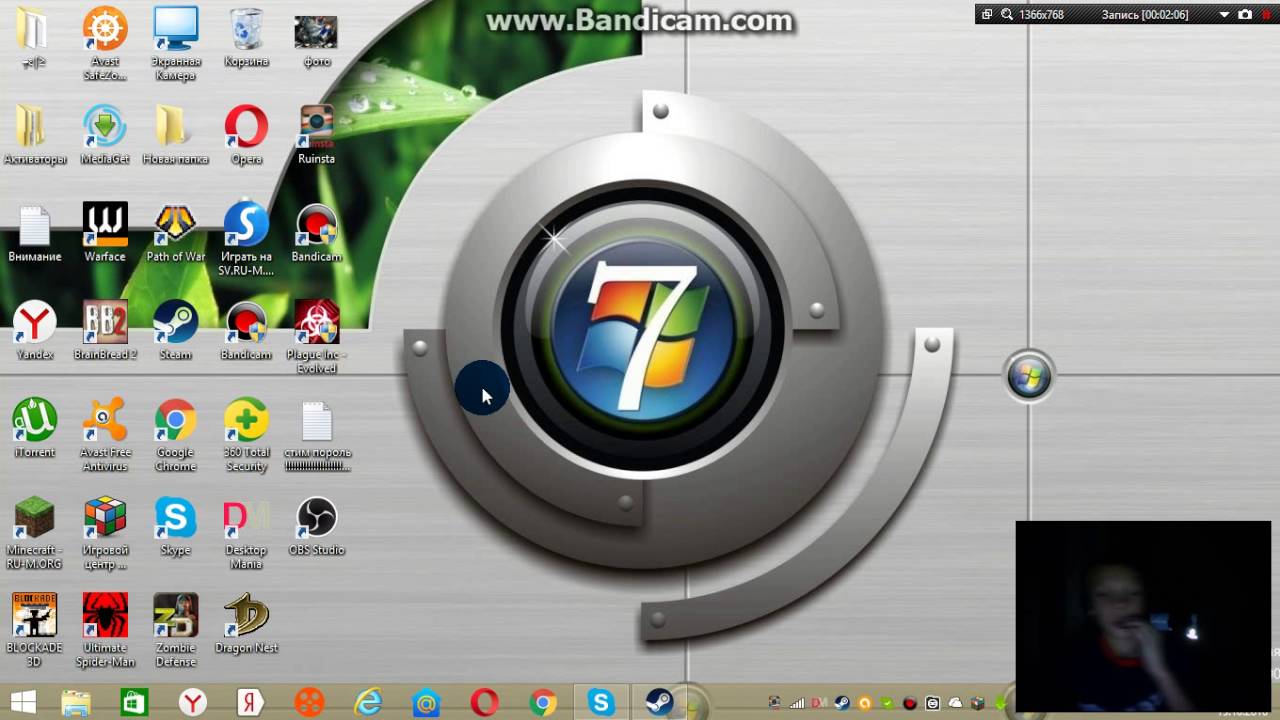Image resolution: width=1280 pixels, height=720 pixels.
Task: Open Opera from the taskbar
Action: point(485,703)
